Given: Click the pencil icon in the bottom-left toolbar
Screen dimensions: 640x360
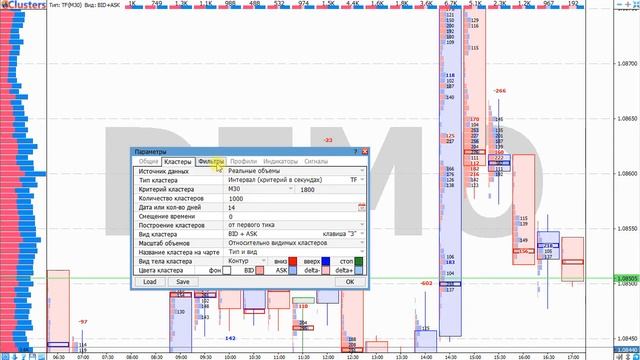Looking at the screenshot, I should (x=24, y=357).
